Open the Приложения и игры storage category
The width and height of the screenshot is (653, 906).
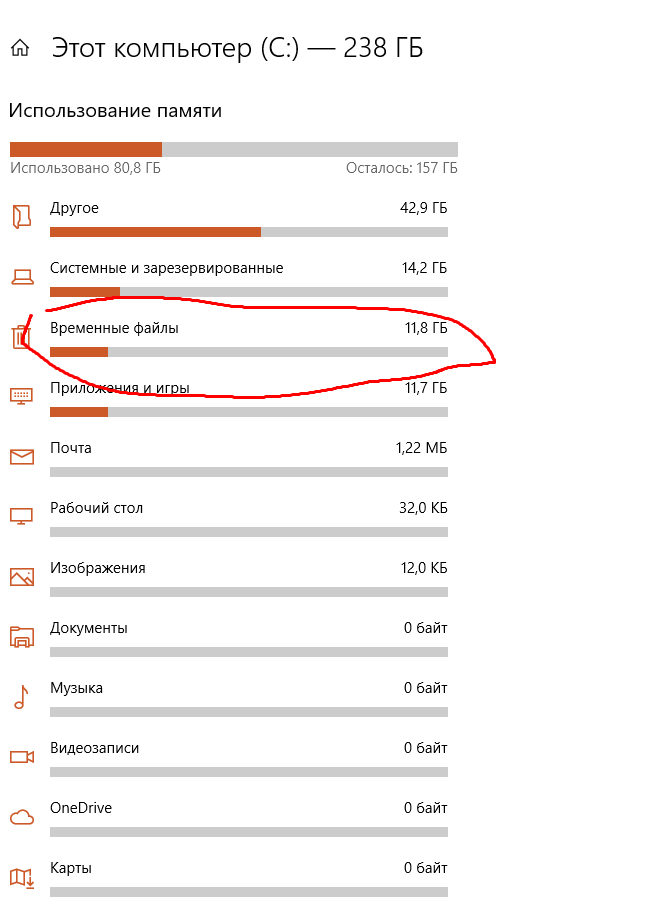[120, 388]
